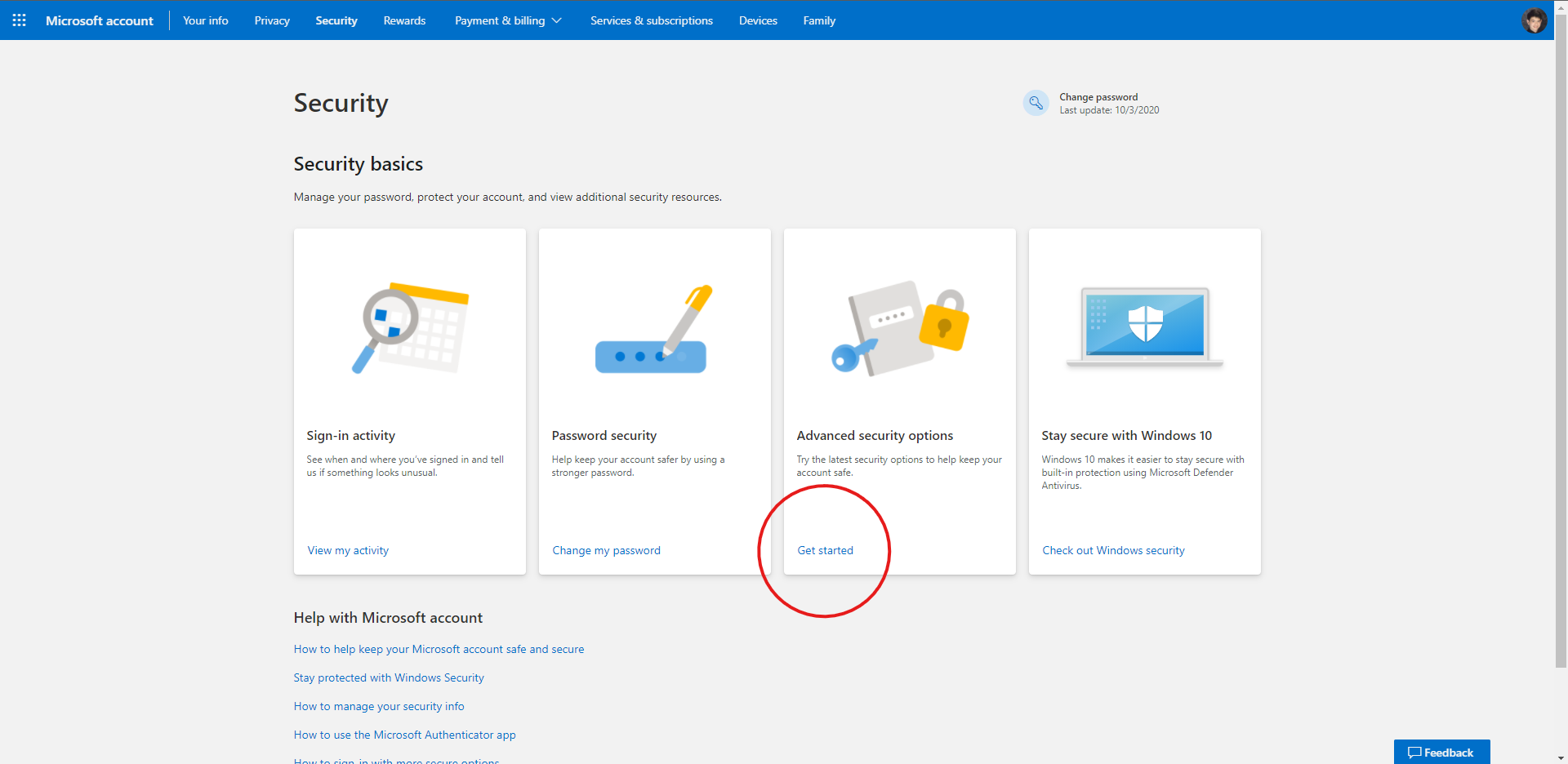Open How to use Microsoft Authenticator app
The height and width of the screenshot is (764, 1568).
405,735
